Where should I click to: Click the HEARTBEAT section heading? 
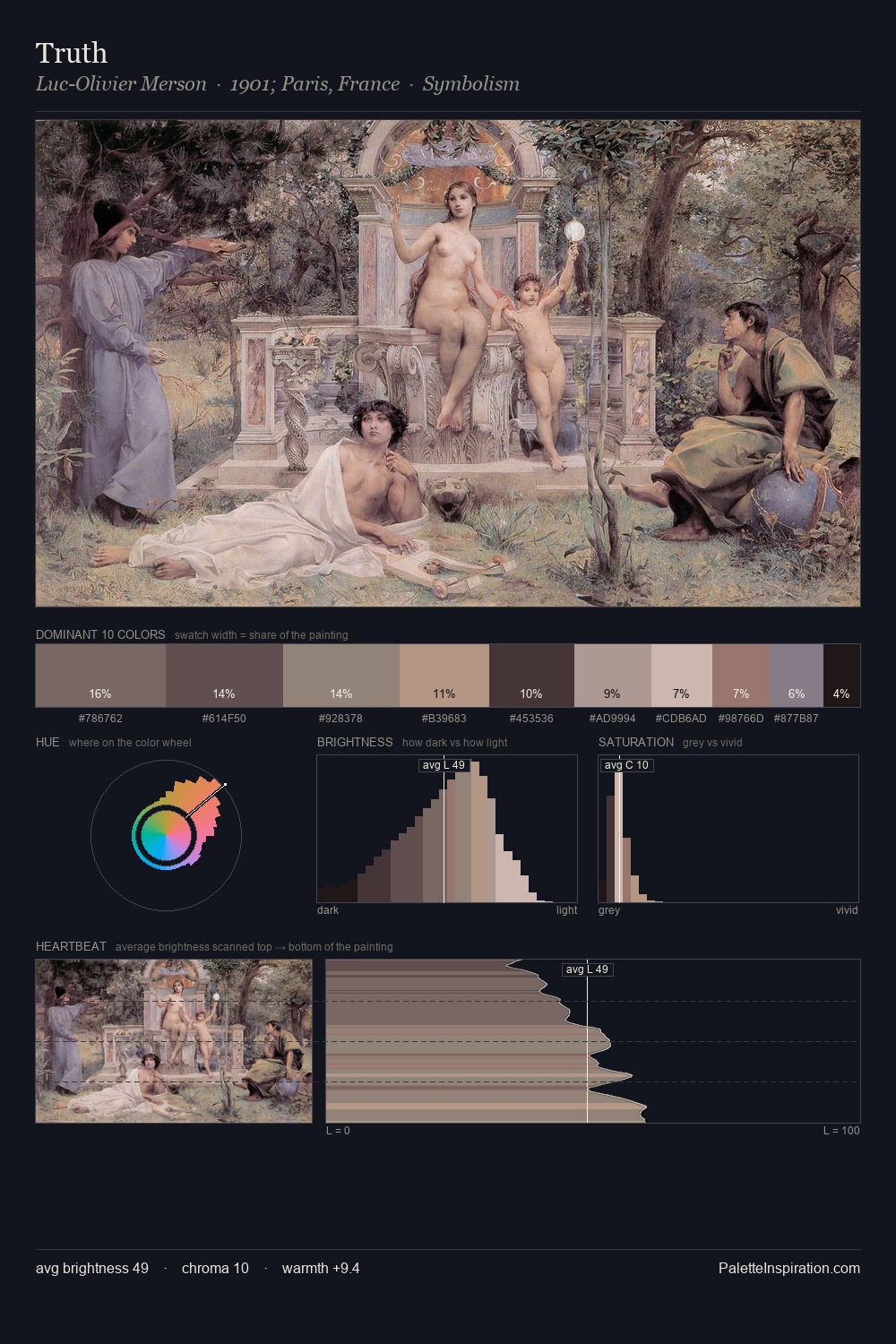coord(71,946)
